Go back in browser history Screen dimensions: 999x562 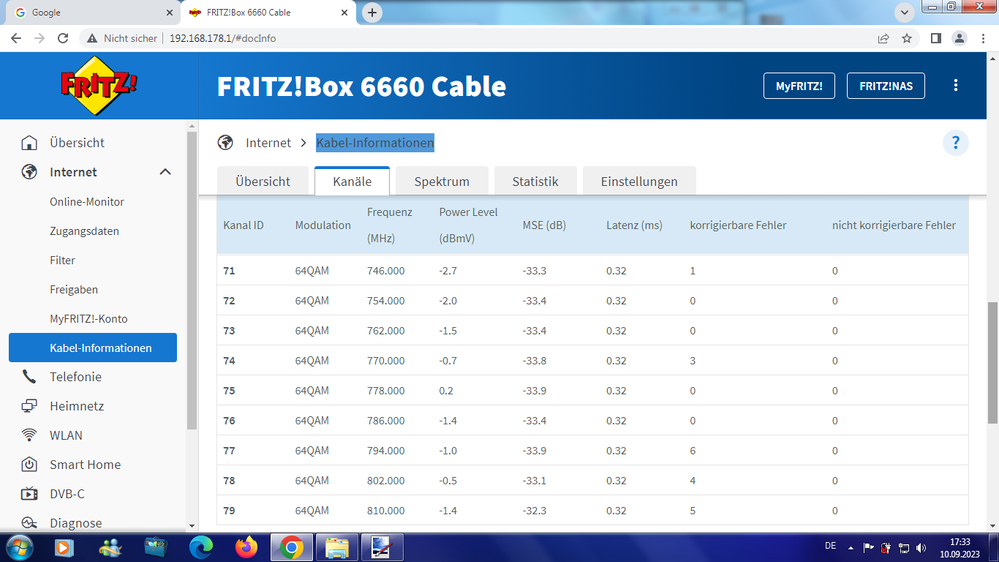tap(16, 38)
